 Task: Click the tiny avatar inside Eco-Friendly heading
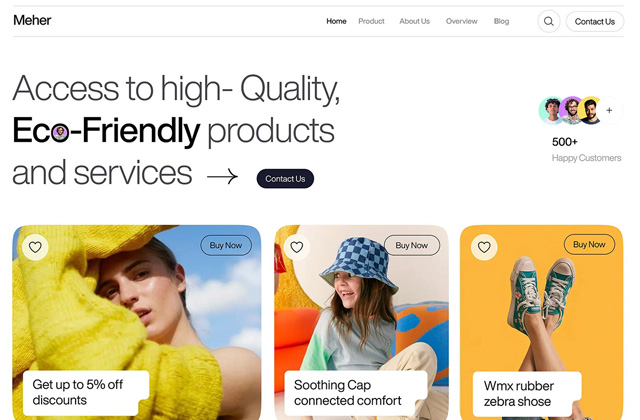tap(60, 133)
